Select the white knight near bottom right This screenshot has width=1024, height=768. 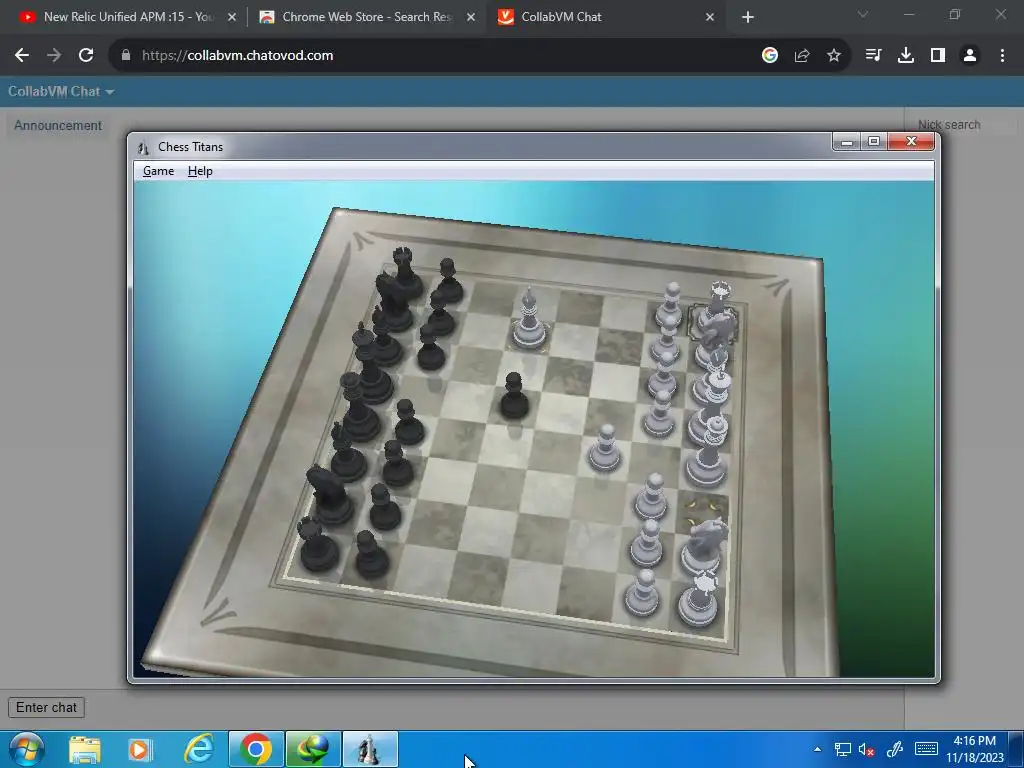705,547
